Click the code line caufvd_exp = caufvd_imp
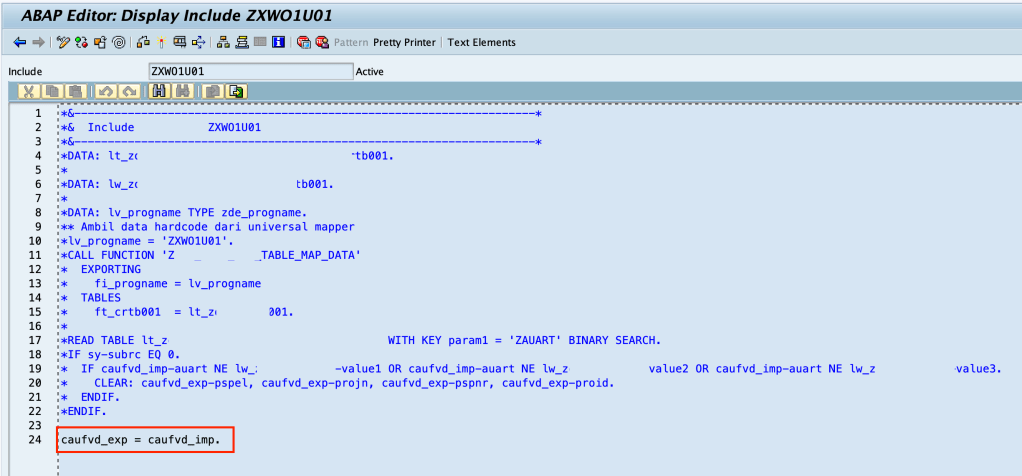This screenshot has width=1022, height=476. (x=141, y=440)
